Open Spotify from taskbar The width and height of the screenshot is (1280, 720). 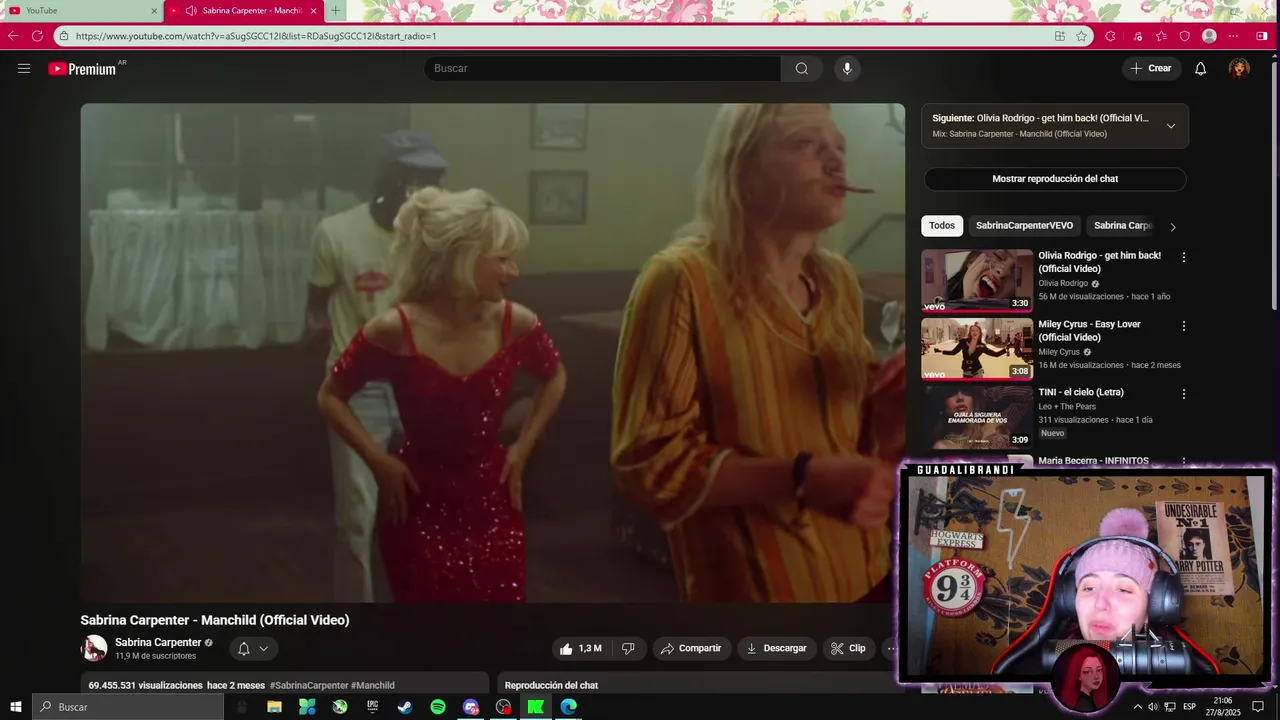(438, 707)
